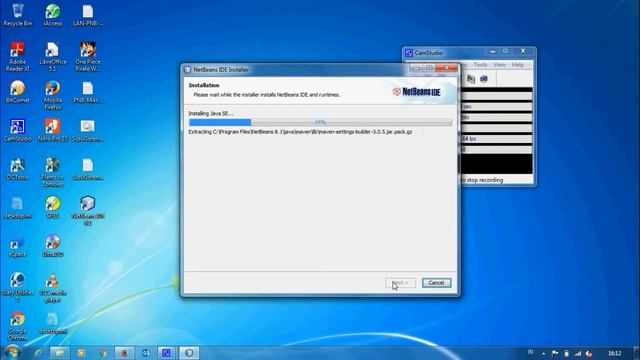Launch LibreOffice 5.1 from desktop
Screen dimensions: 640x360
pos(53,57)
